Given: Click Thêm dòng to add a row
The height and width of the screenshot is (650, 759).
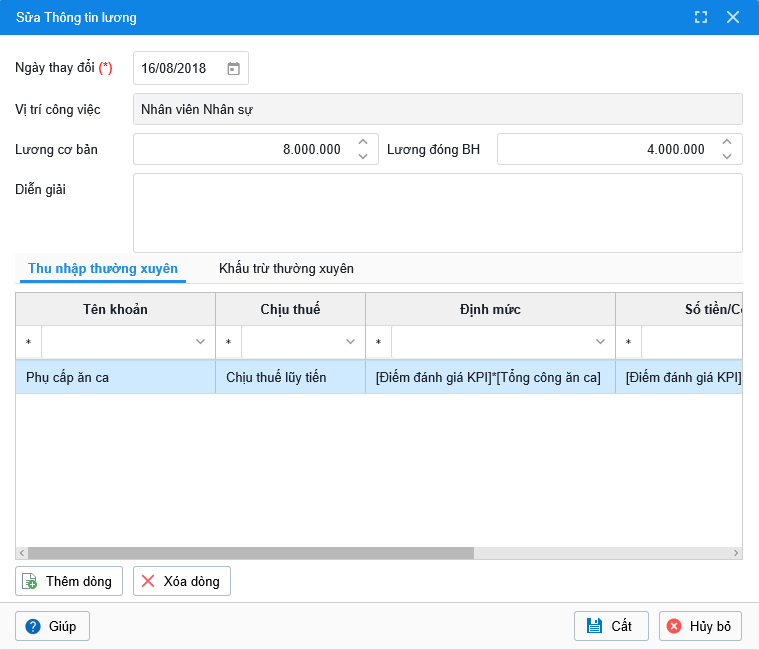Looking at the screenshot, I should [x=69, y=581].
